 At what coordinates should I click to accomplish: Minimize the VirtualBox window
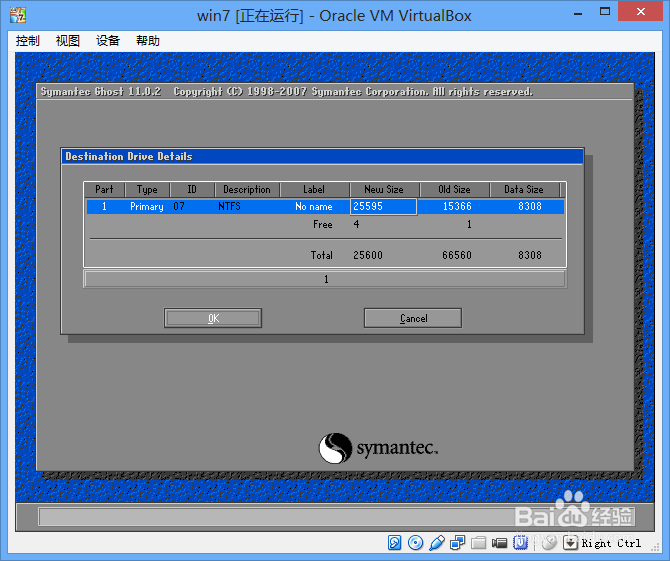click(x=578, y=13)
